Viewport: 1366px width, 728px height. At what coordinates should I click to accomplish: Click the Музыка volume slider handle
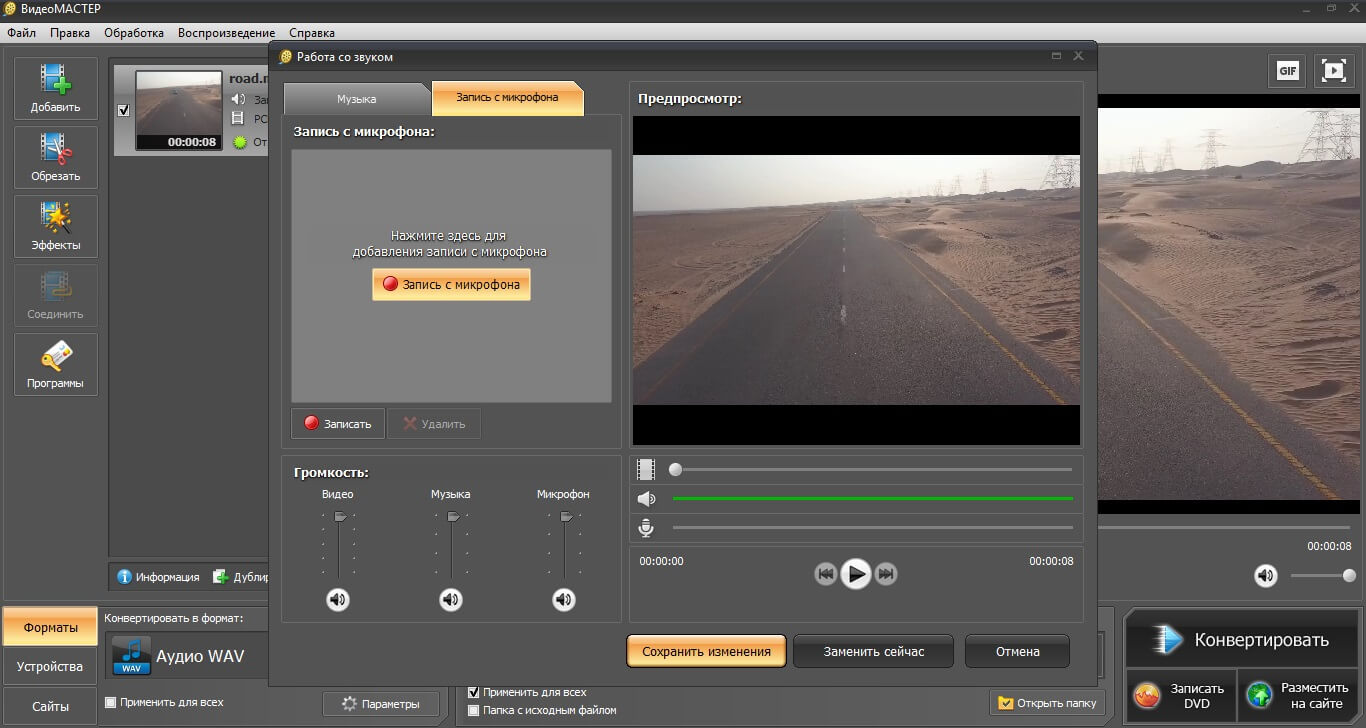pyautogui.click(x=453, y=517)
